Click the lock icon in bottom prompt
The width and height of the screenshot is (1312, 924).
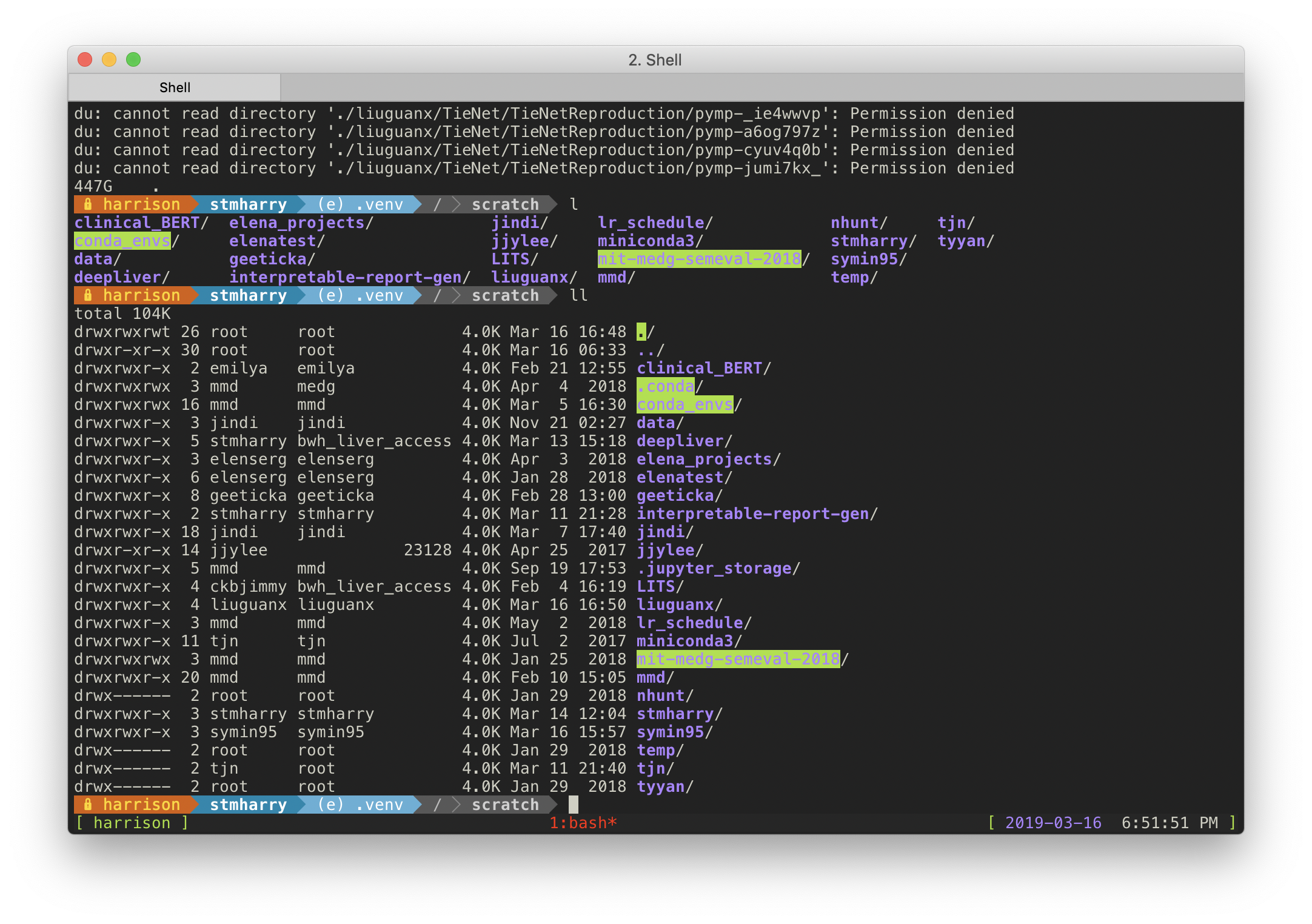[88, 804]
